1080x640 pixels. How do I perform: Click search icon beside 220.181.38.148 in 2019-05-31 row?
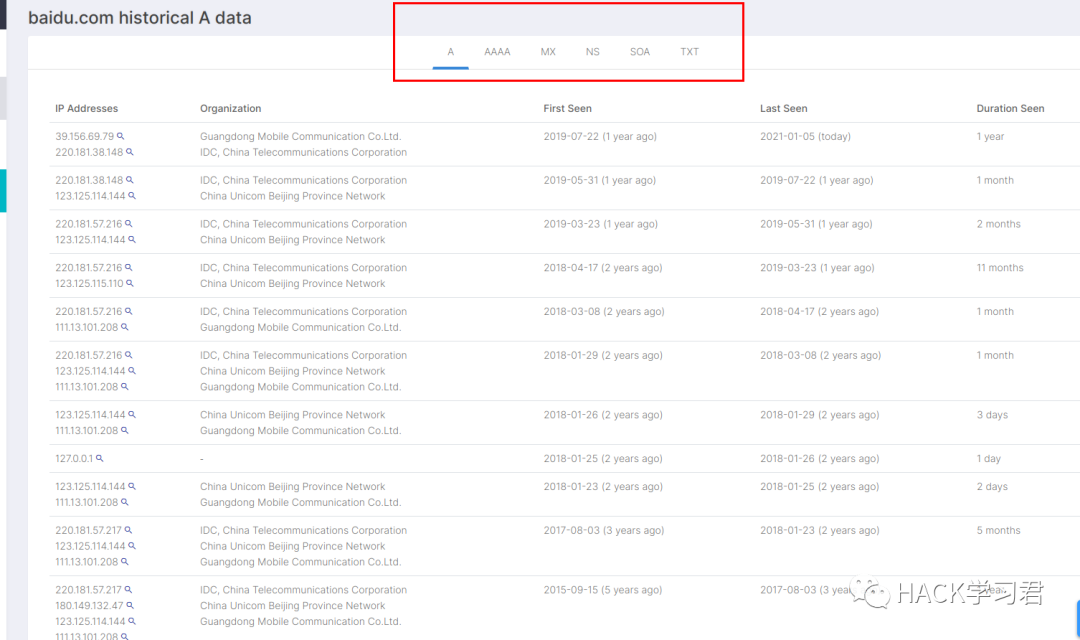pos(129,180)
